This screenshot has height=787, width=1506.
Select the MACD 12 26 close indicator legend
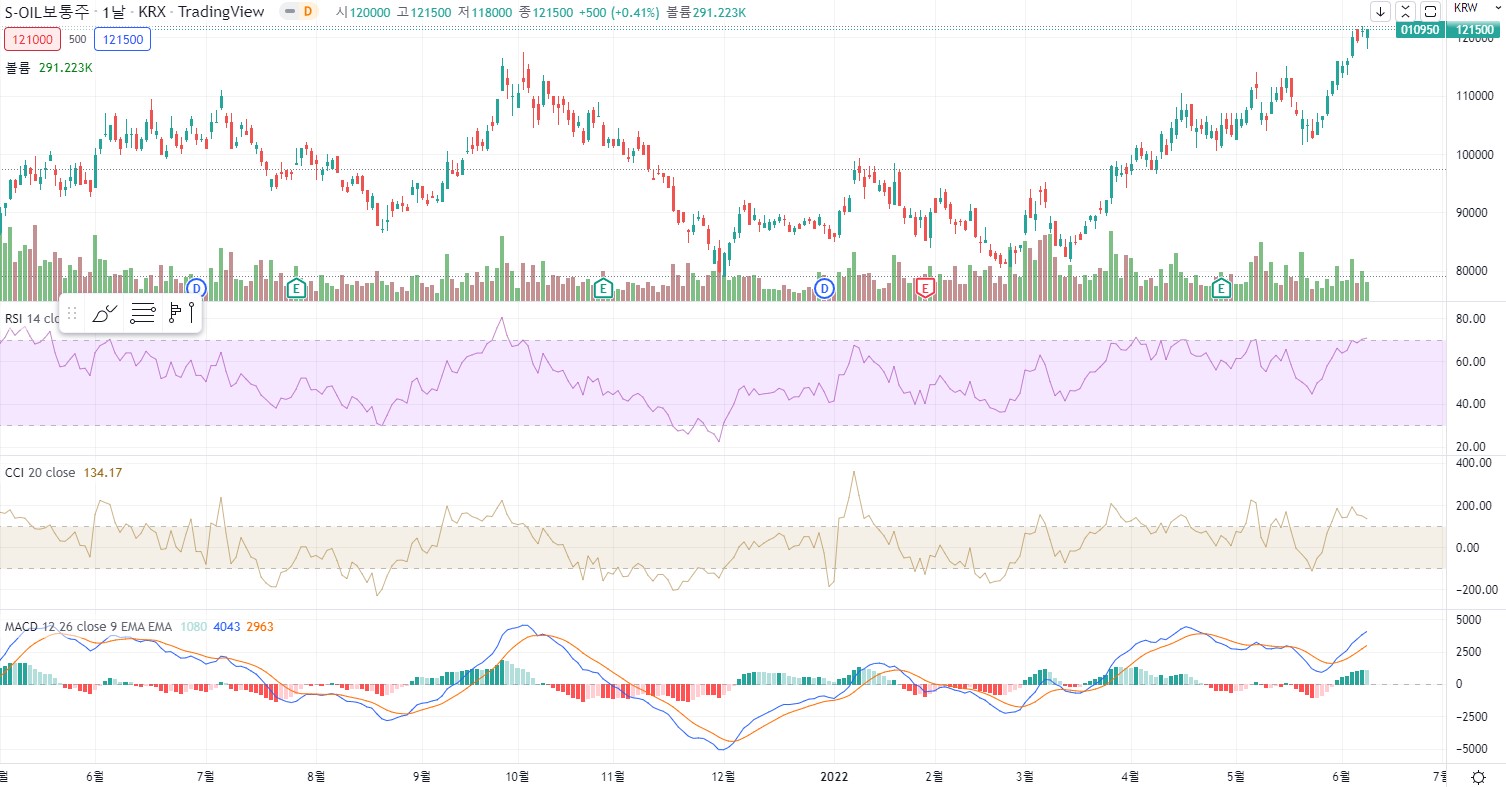pos(88,626)
